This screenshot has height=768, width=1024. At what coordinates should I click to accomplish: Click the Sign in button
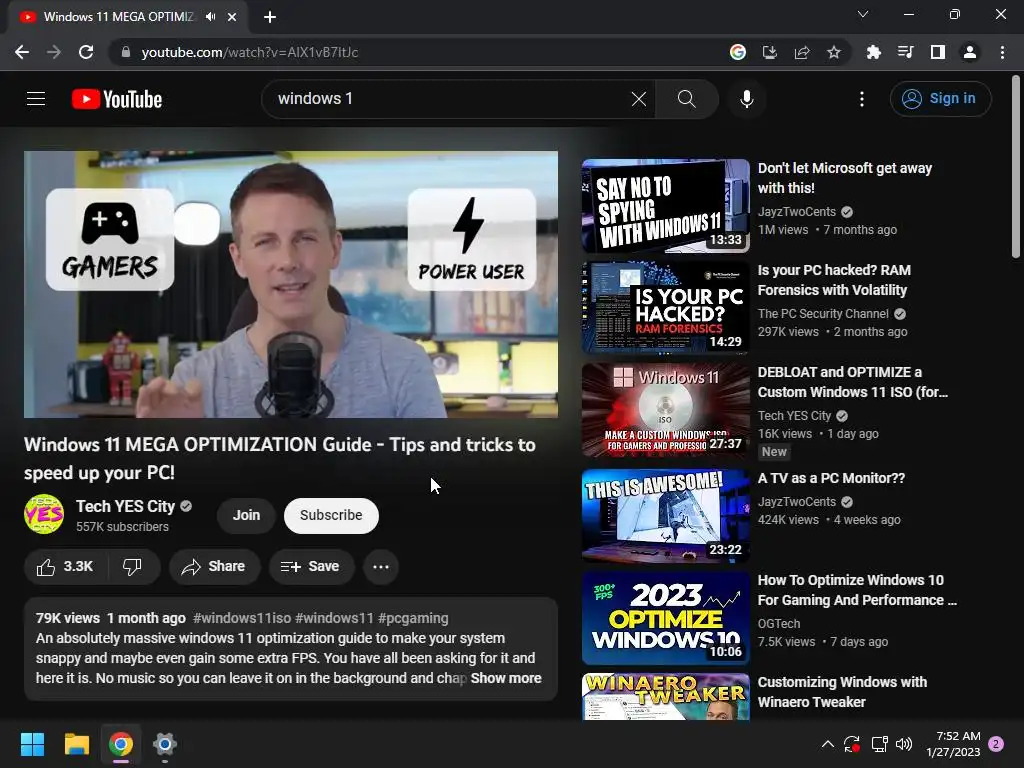tap(940, 99)
